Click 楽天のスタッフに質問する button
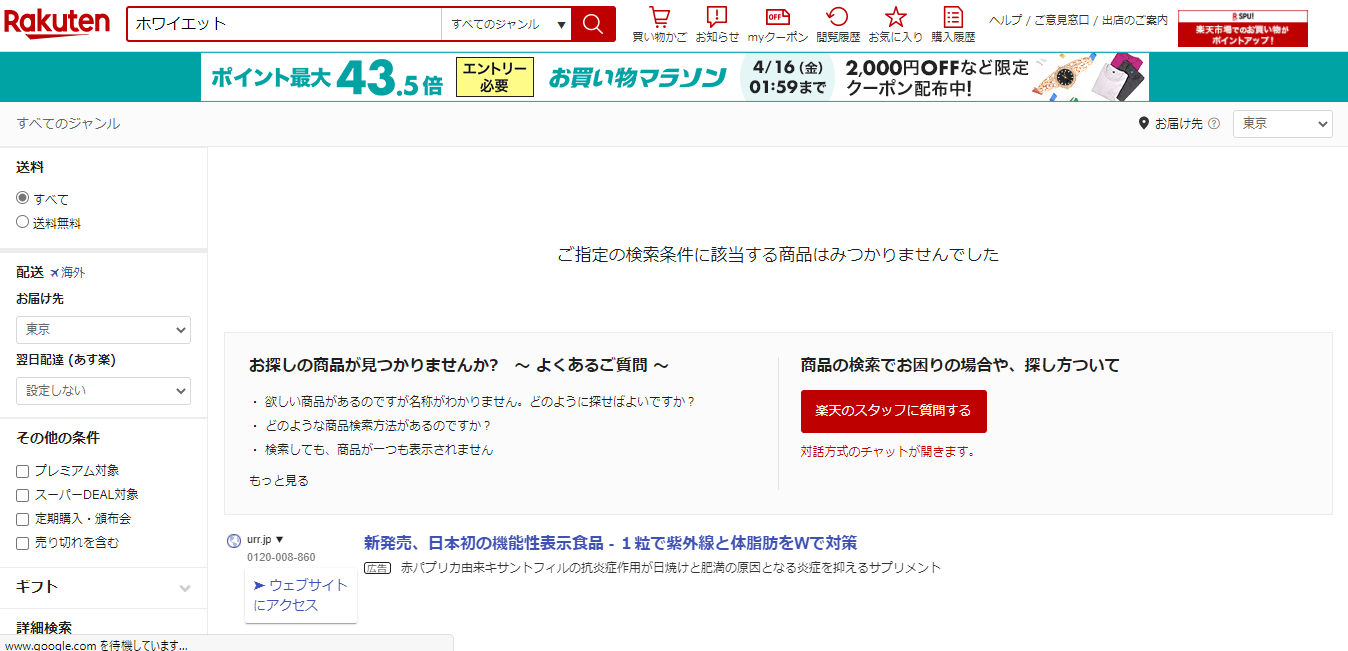Viewport: 1348px width, 651px height. click(x=893, y=411)
